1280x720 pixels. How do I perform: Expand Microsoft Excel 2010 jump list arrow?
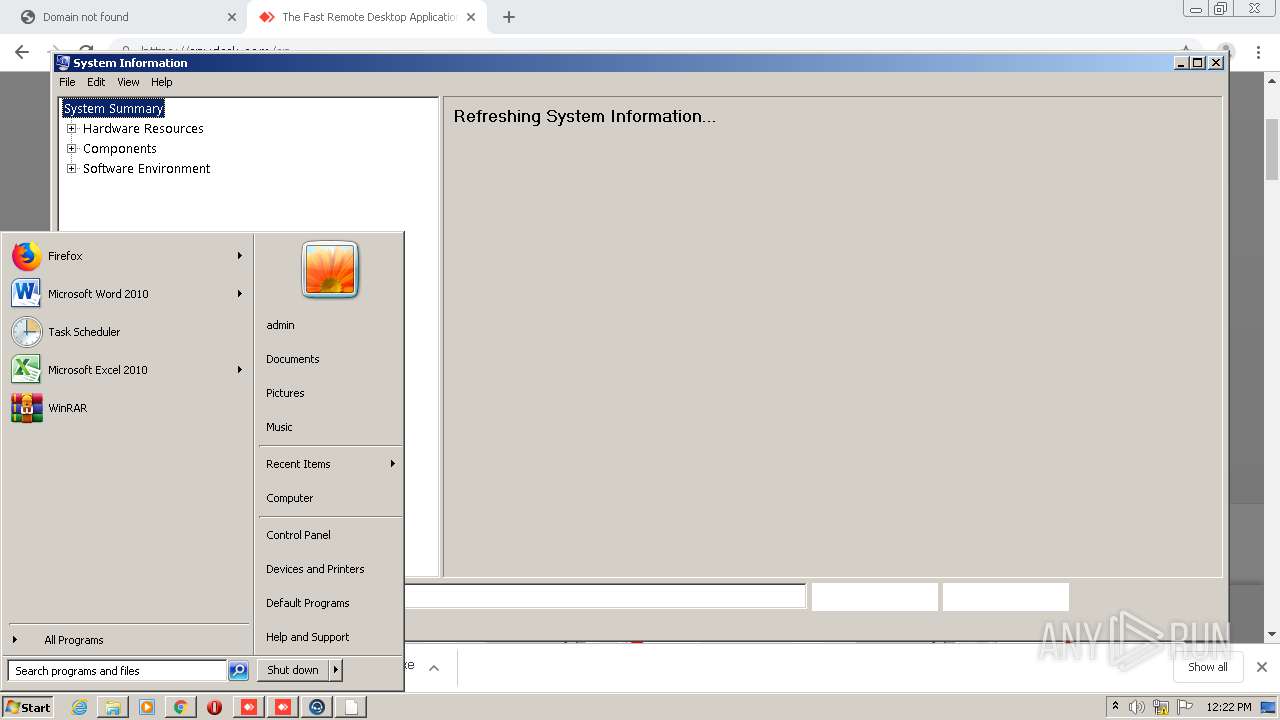(x=240, y=370)
